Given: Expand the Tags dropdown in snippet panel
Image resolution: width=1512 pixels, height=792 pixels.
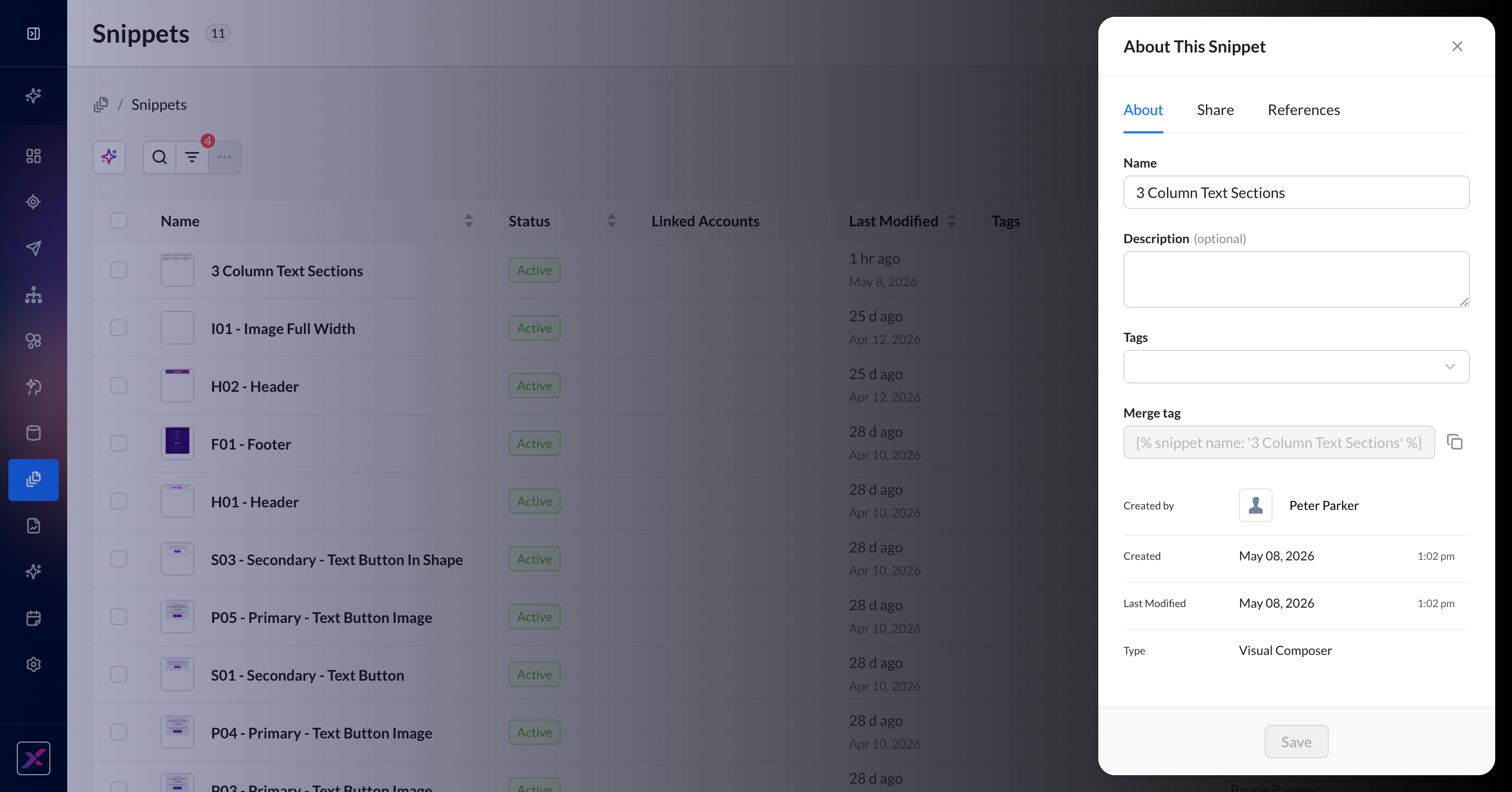Looking at the screenshot, I should (x=1296, y=367).
